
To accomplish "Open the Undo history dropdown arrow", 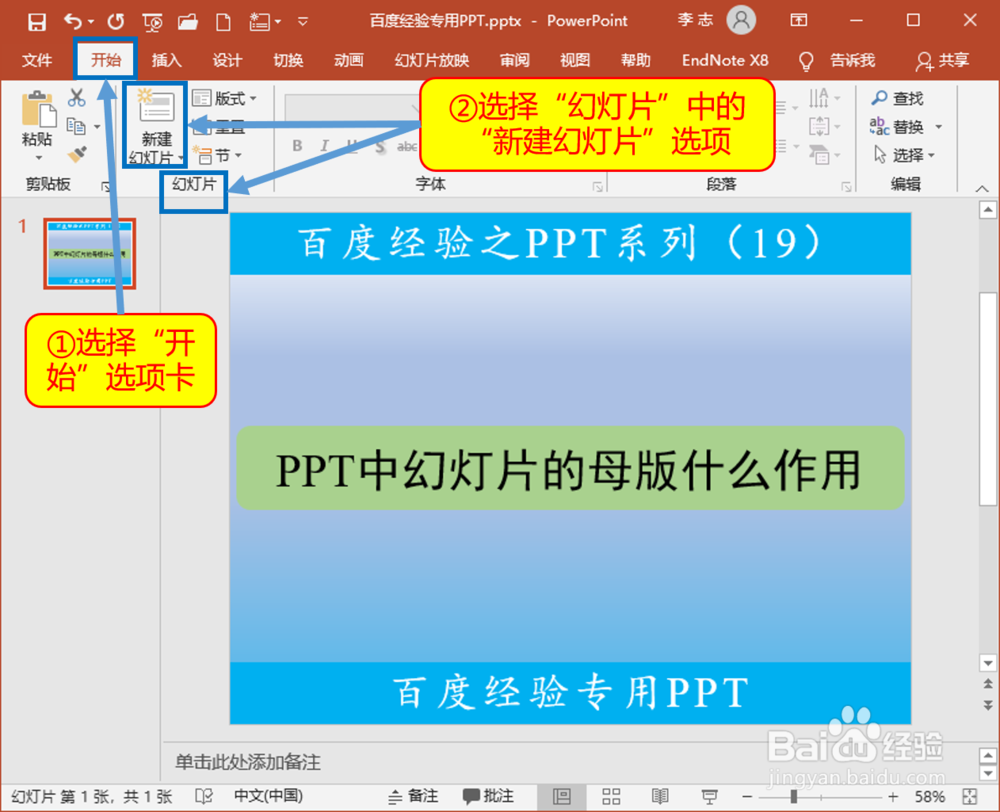I will 91,22.
